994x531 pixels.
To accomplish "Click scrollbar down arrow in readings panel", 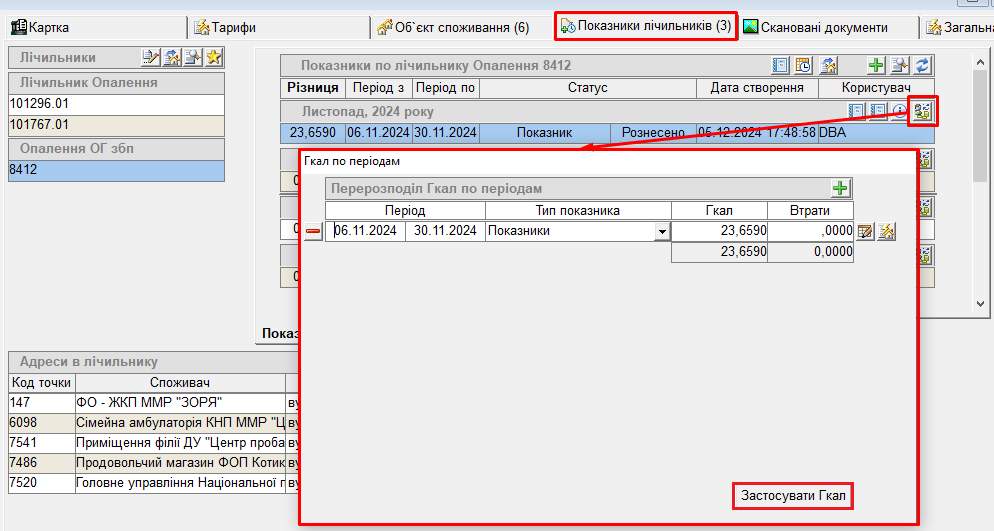I will (x=981, y=303).
